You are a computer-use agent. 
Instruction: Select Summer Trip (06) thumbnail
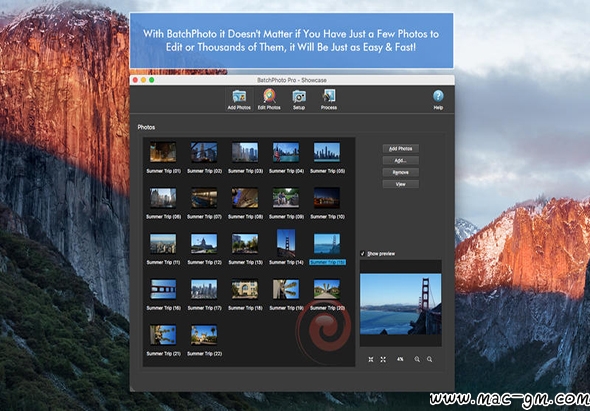tap(163, 198)
